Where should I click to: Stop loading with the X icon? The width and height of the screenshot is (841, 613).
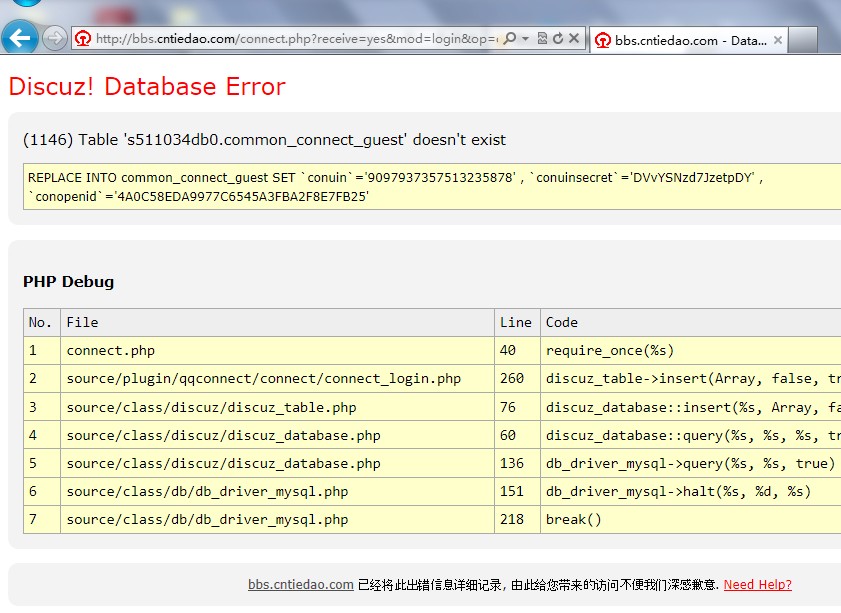click(x=574, y=39)
